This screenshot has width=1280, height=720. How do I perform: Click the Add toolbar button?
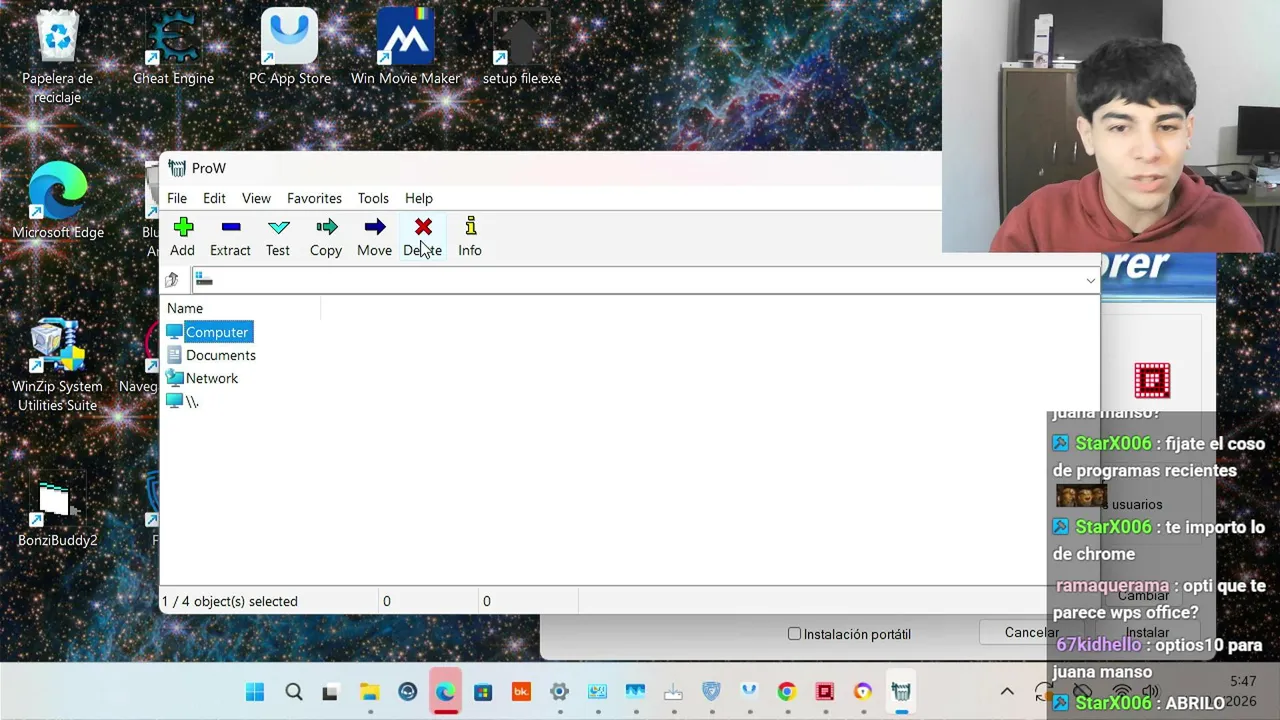[182, 238]
